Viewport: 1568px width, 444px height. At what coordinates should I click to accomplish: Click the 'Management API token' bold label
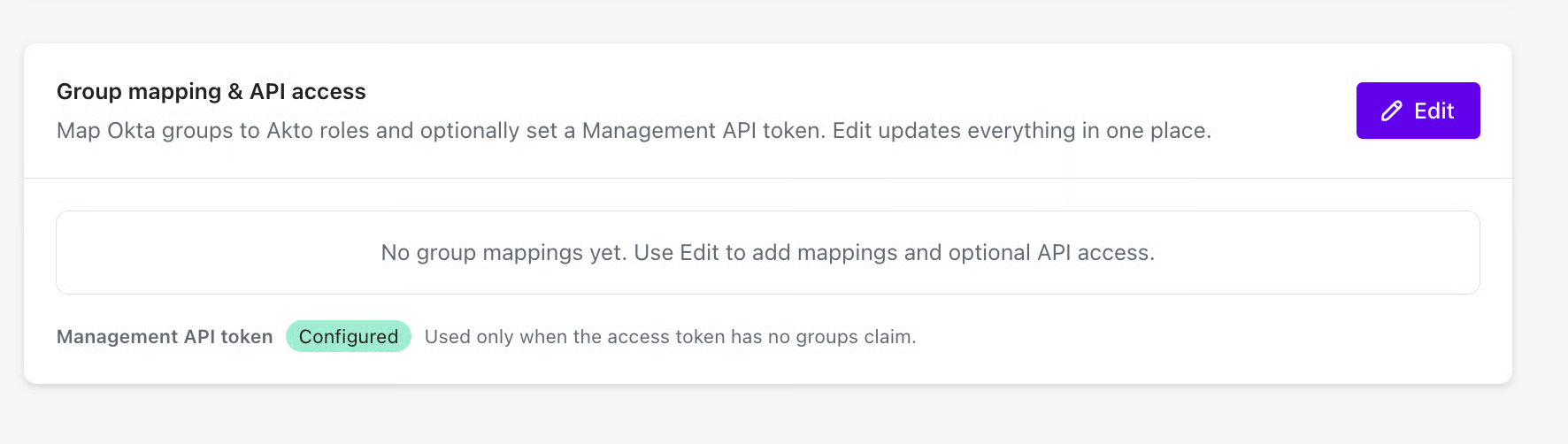pos(165,337)
